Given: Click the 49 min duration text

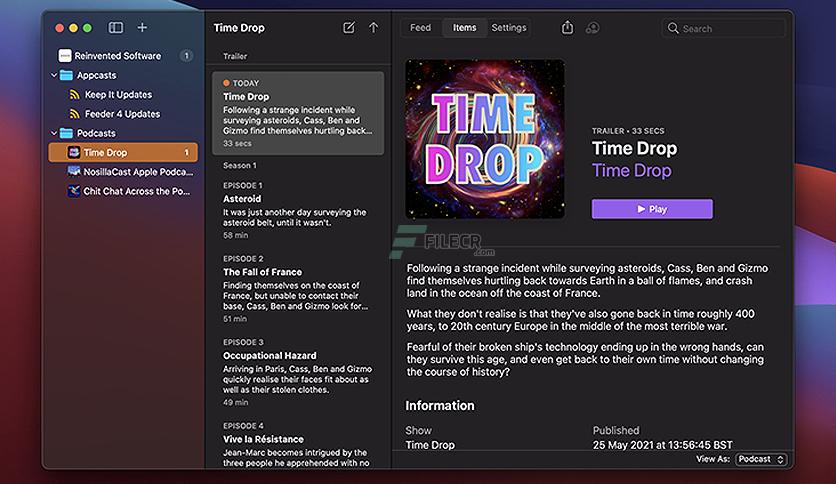Looking at the screenshot, I should click(235, 402).
